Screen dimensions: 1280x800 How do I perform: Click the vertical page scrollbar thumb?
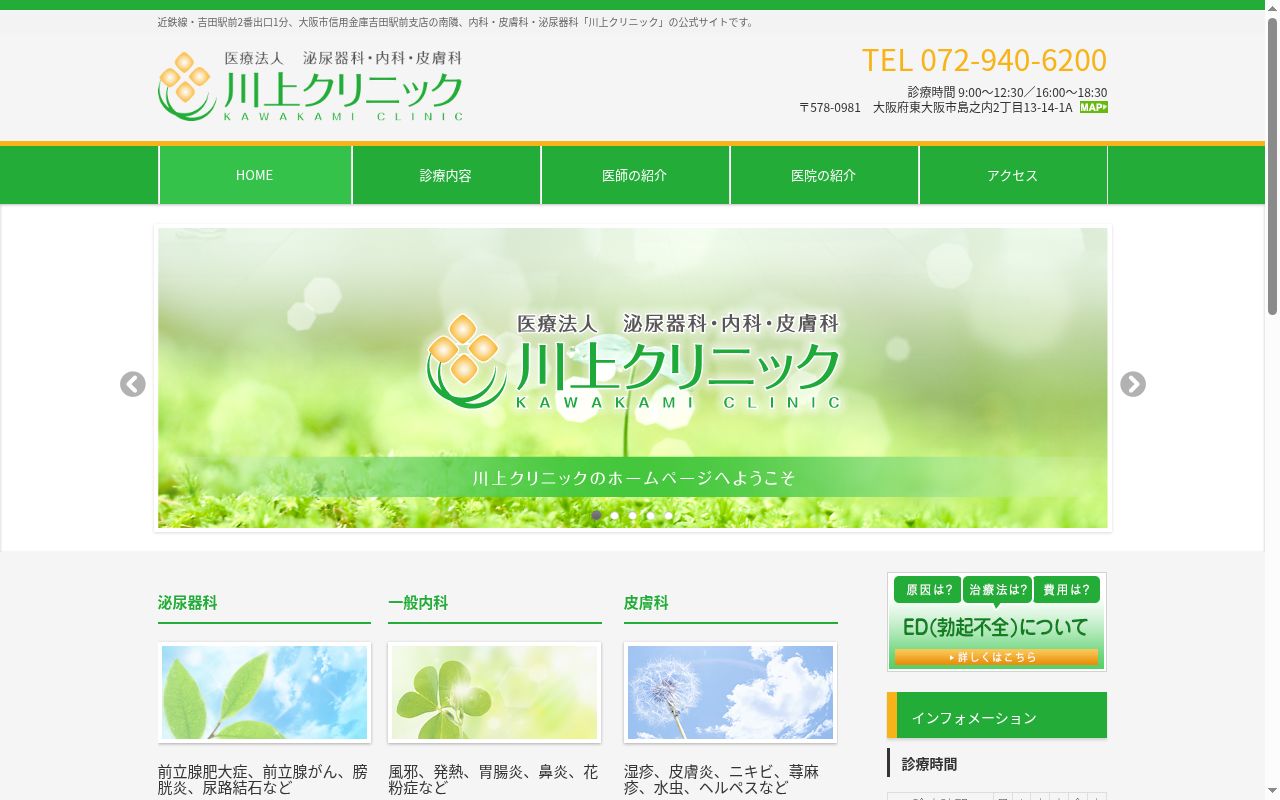coord(1272,165)
